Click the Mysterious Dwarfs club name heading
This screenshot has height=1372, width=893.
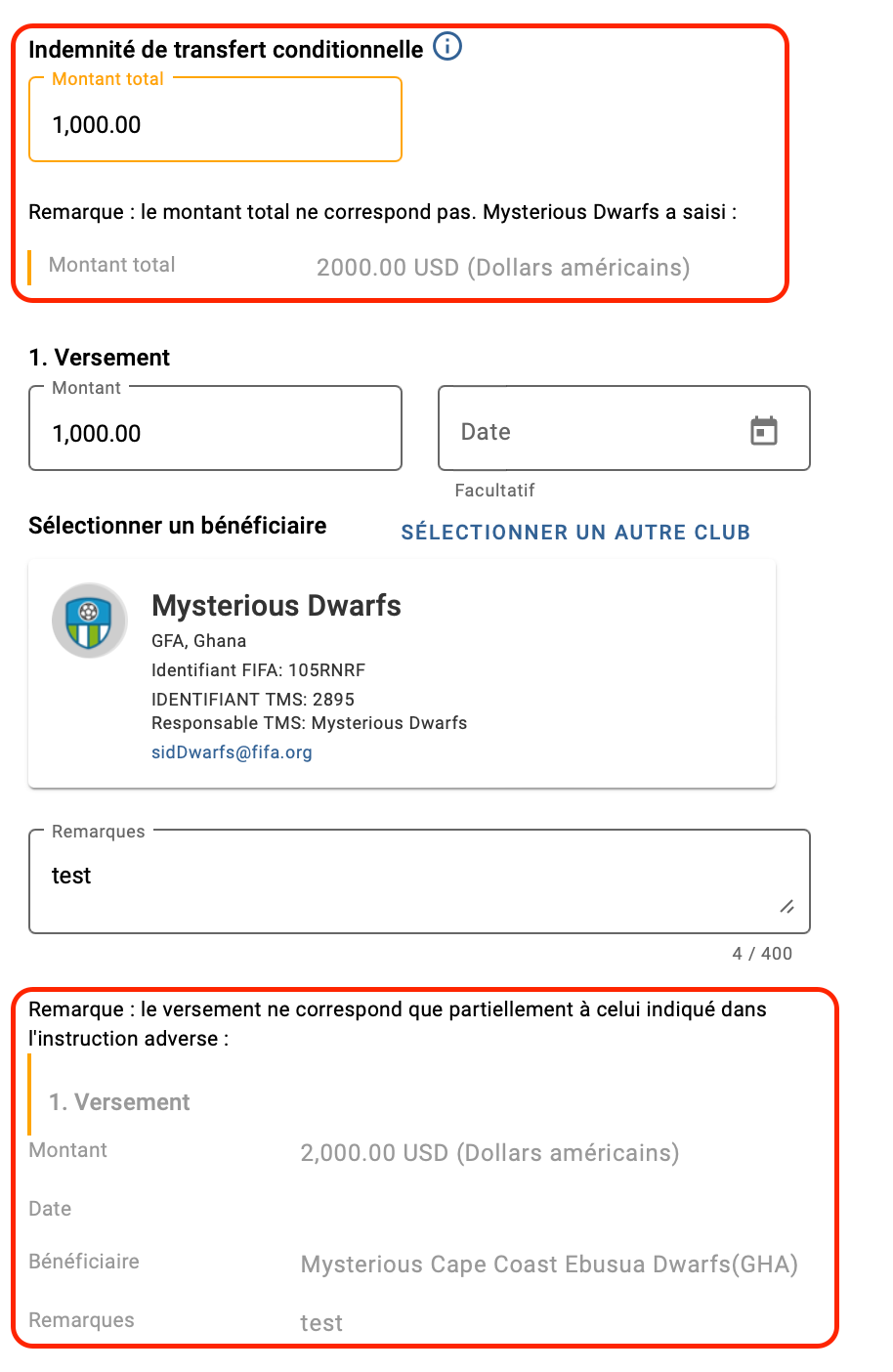coord(276,606)
